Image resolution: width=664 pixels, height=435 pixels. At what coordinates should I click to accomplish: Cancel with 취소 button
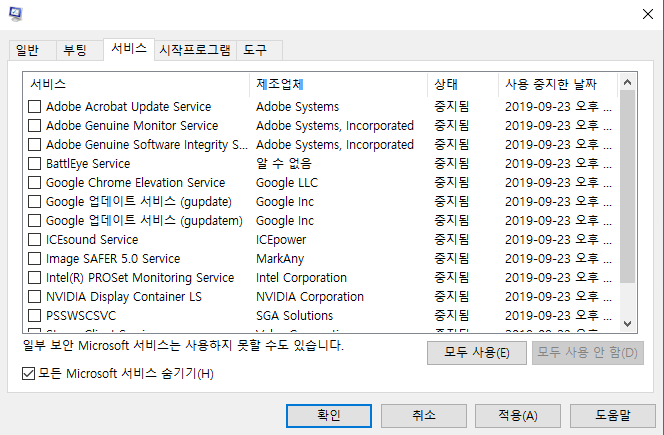tap(424, 416)
